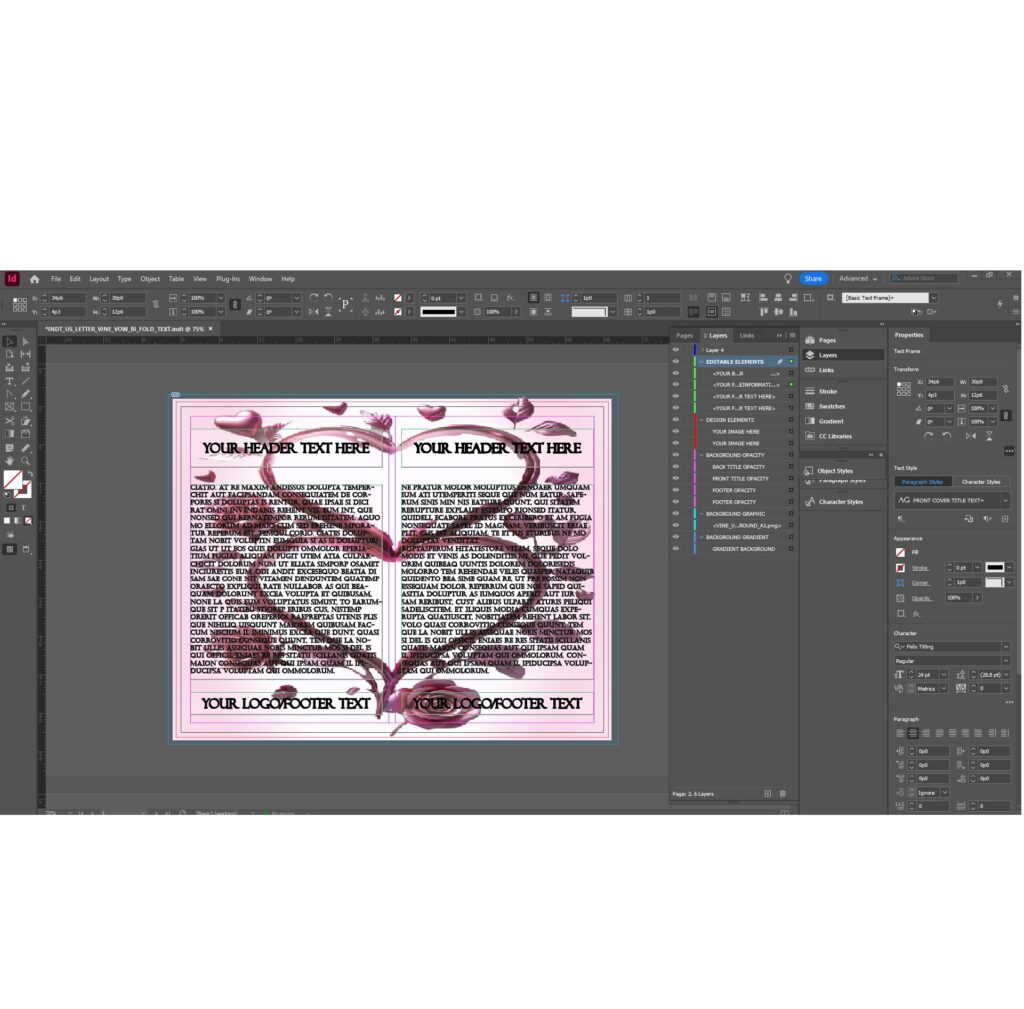
Task: Toggle visibility of Layer 4
Action: click(675, 350)
